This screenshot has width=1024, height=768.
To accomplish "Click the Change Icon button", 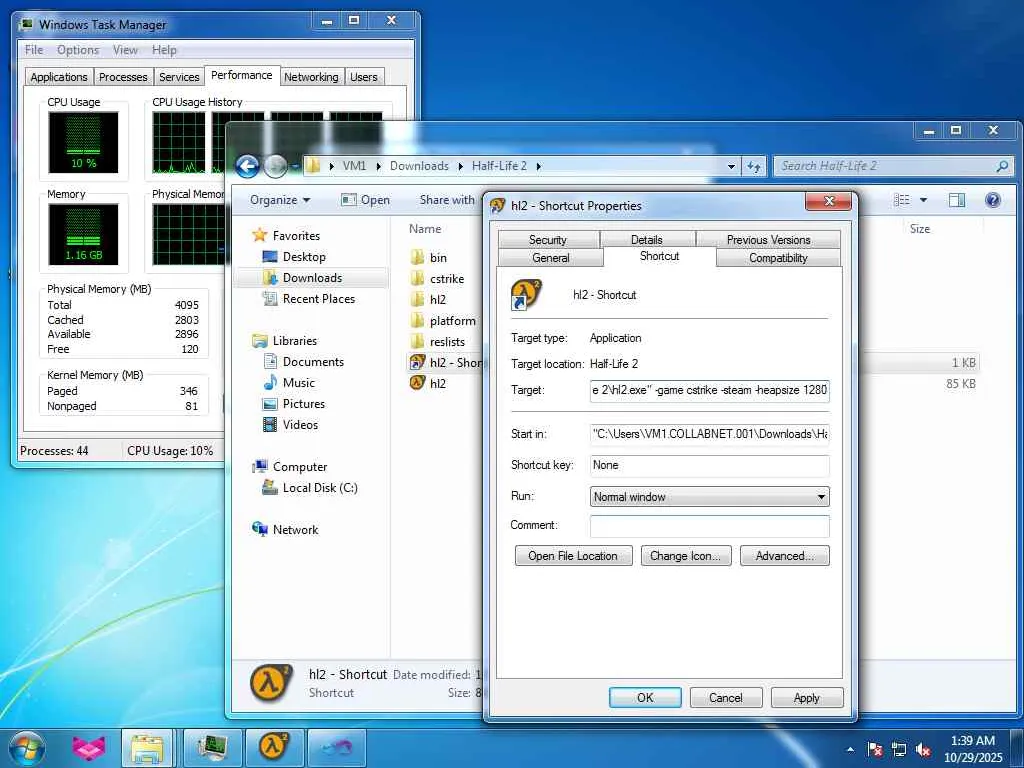I will [x=686, y=556].
